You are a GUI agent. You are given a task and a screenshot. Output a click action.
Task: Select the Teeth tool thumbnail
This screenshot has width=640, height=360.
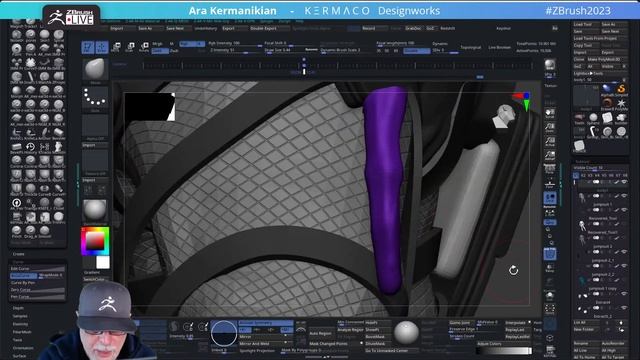tap(579, 118)
